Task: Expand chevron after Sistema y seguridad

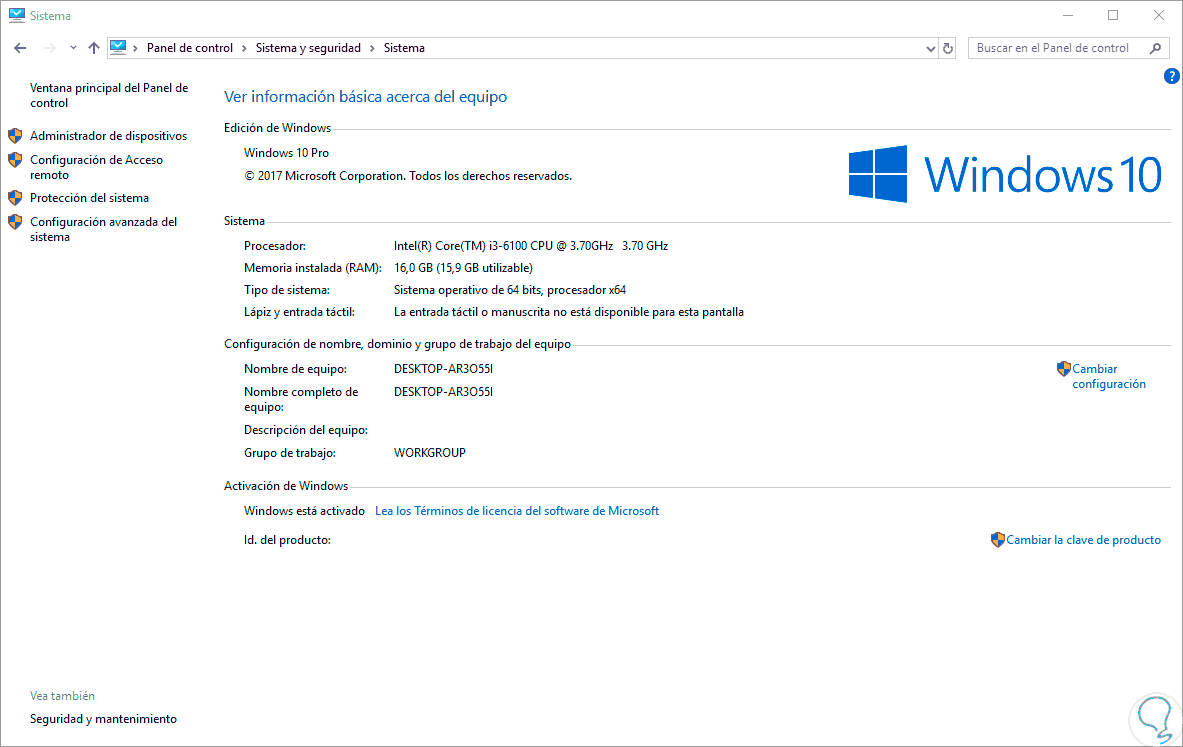Action: click(372, 48)
